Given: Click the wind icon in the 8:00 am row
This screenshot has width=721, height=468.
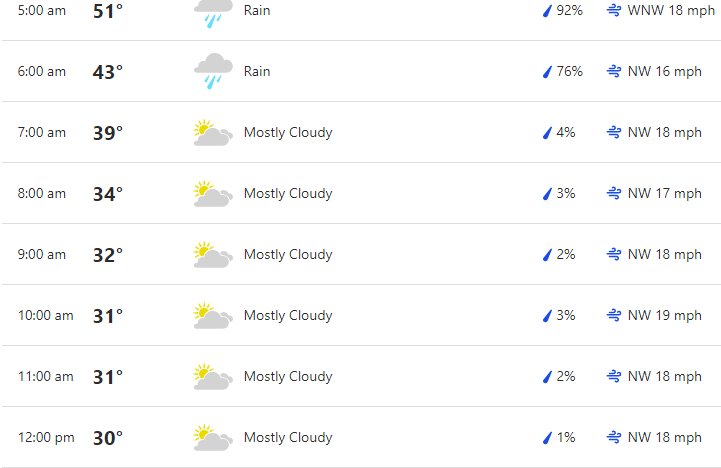Looking at the screenshot, I should (x=614, y=193).
